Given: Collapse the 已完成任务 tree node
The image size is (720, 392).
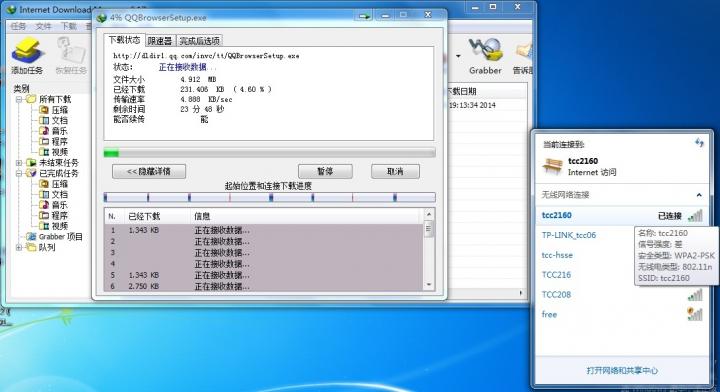Looking at the screenshot, I should [x=19, y=173].
